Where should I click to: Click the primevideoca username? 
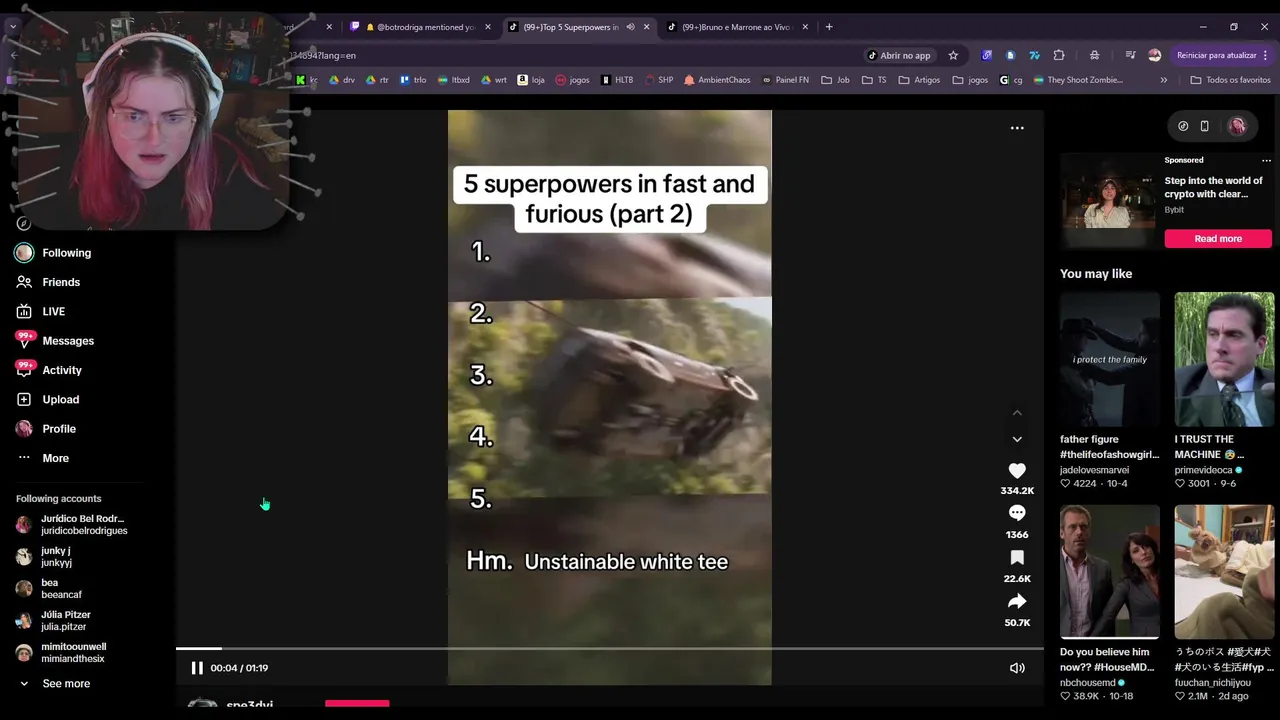pos(1204,470)
